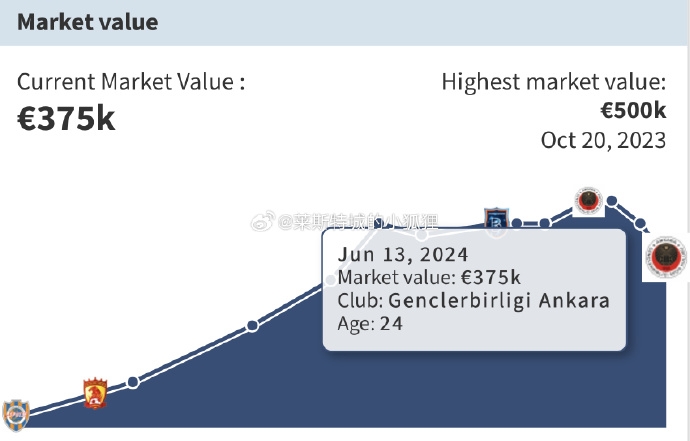Click the current market value €375k figure

(x=66, y=119)
